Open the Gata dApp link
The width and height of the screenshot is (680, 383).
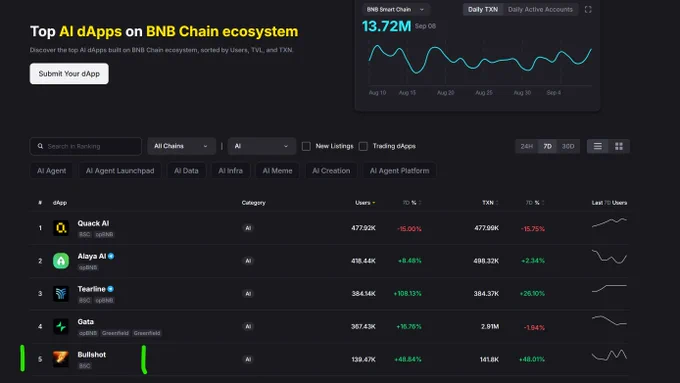click(85, 322)
